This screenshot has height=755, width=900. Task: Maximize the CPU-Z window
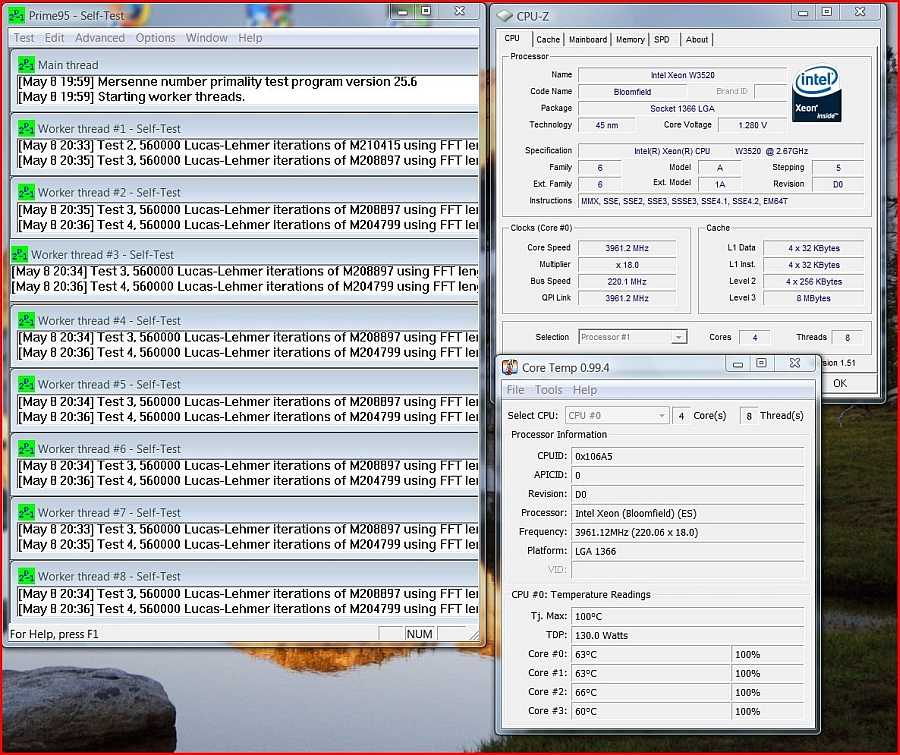click(x=827, y=12)
